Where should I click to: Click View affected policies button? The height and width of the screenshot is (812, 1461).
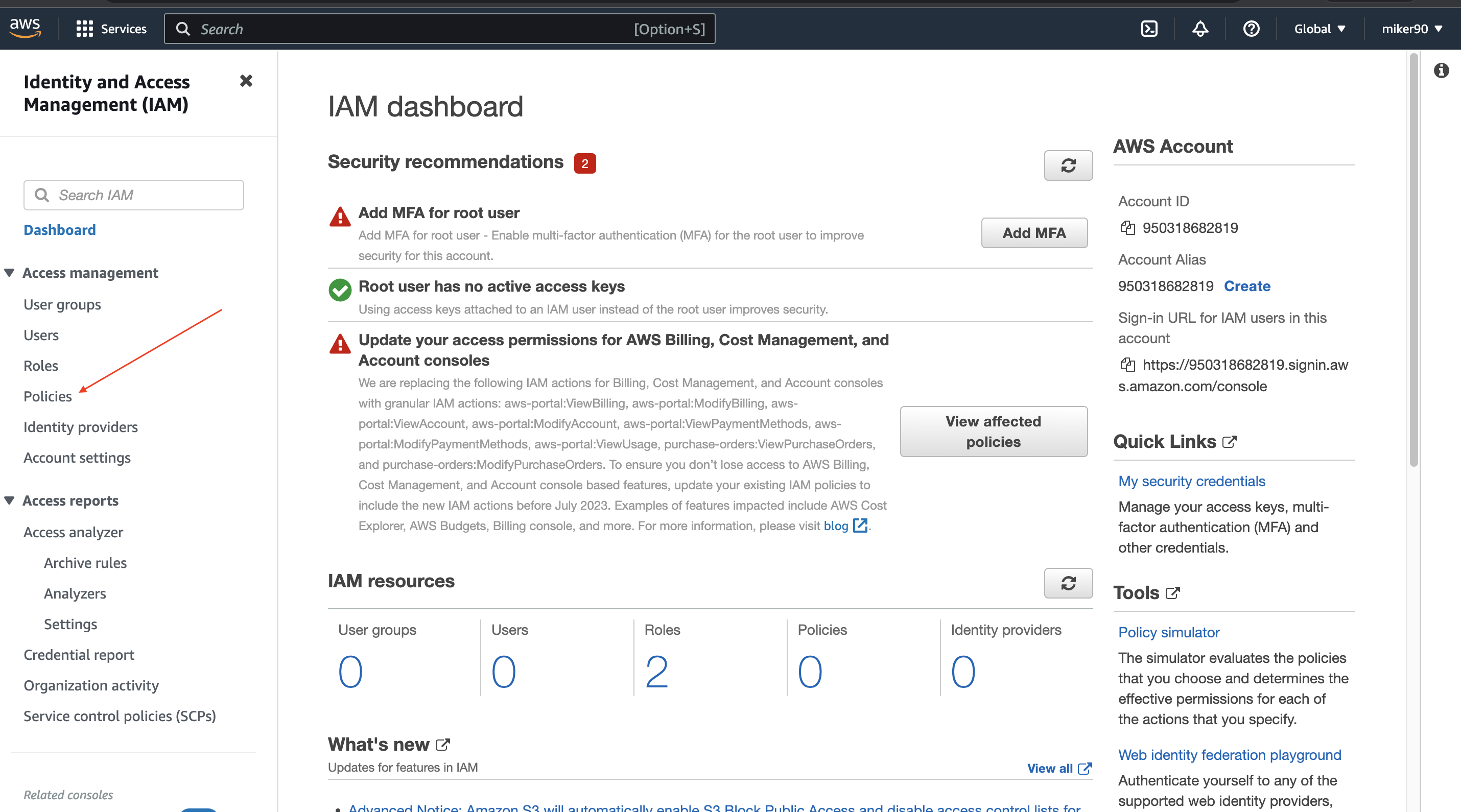(x=993, y=432)
